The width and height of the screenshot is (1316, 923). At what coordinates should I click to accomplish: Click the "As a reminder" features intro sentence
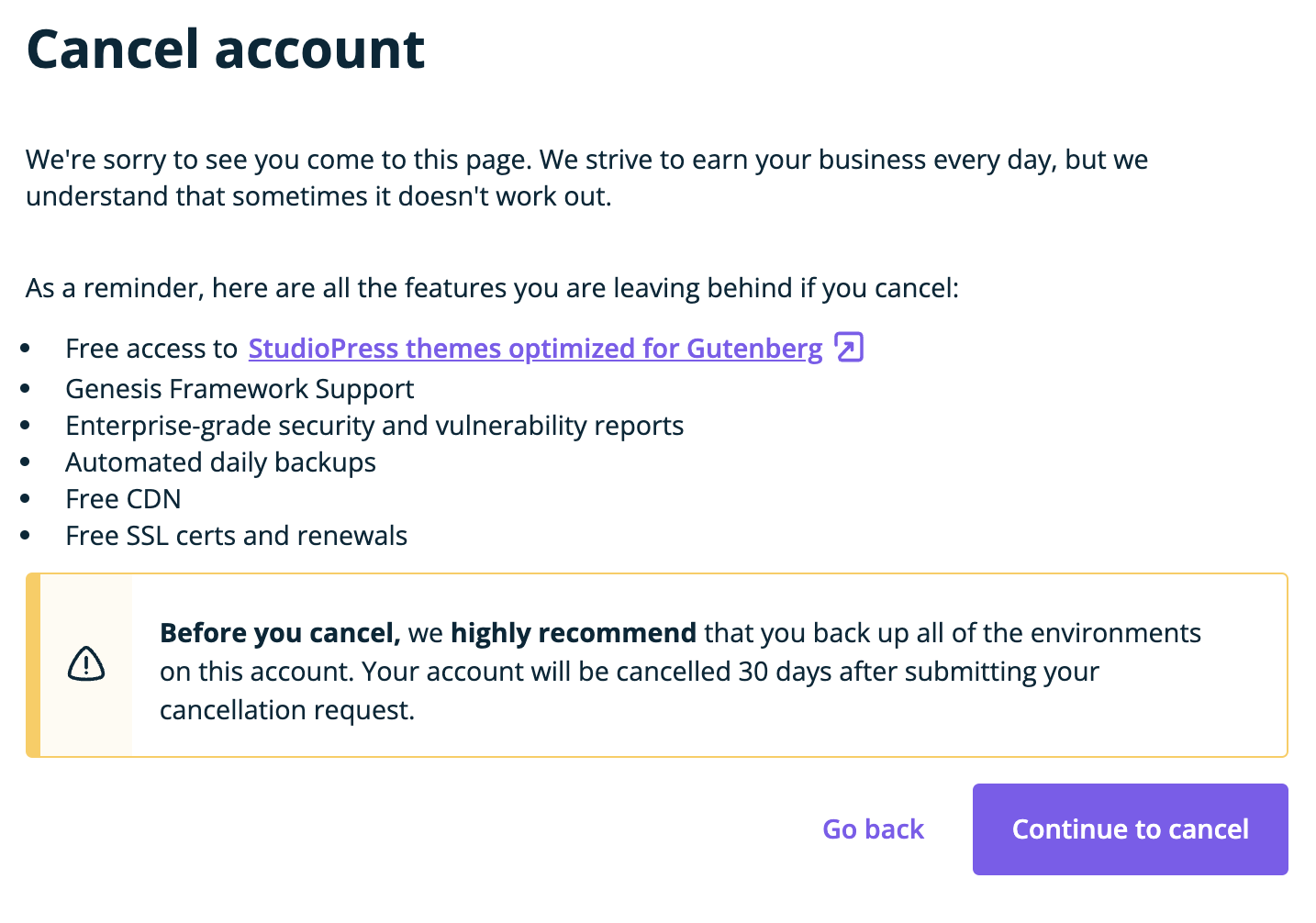tap(492, 288)
